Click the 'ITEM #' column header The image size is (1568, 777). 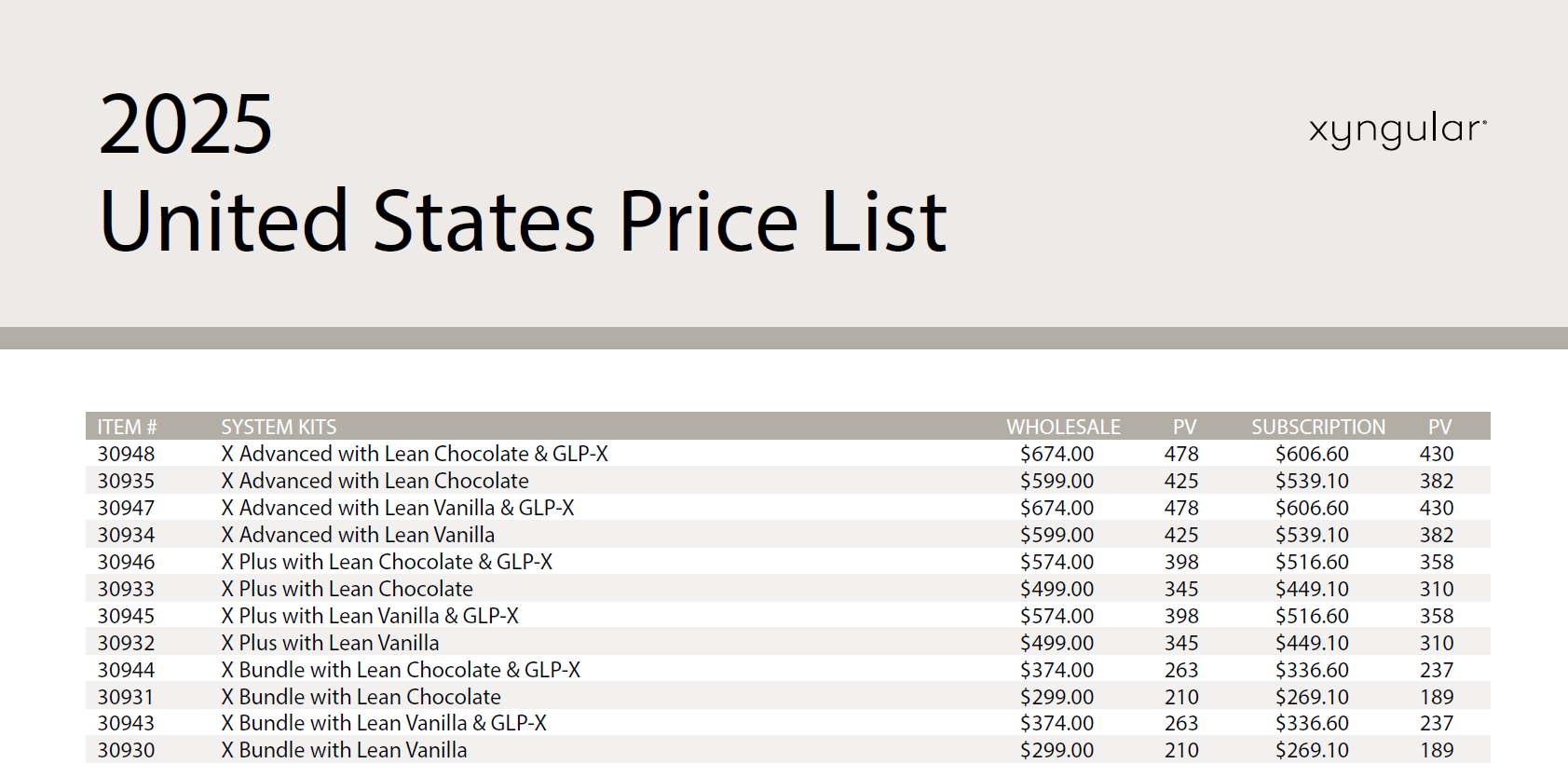(x=127, y=427)
